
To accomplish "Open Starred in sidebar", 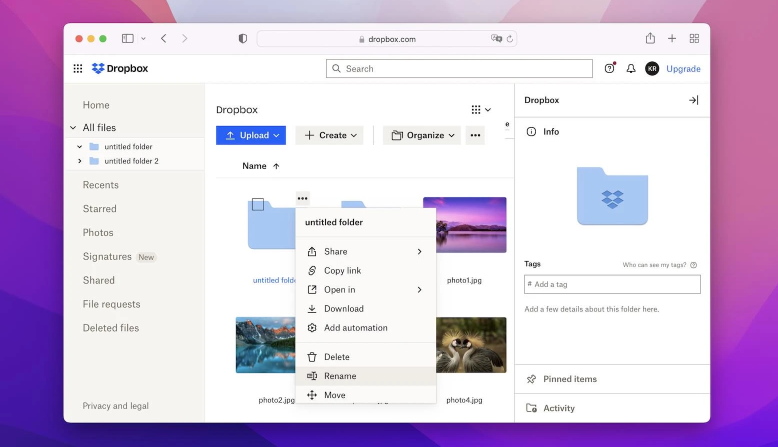I will click(100, 208).
